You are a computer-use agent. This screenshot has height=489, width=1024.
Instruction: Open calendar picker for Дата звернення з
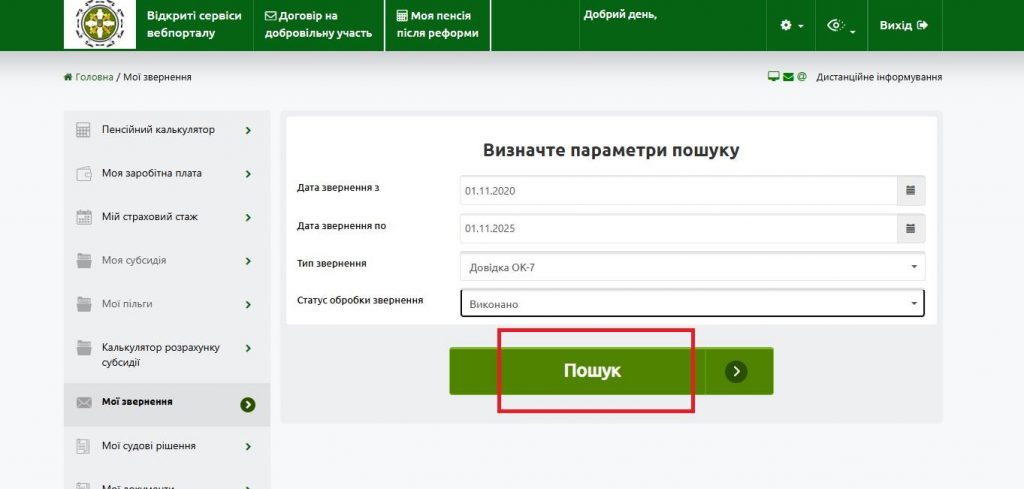pyautogui.click(x=911, y=191)
